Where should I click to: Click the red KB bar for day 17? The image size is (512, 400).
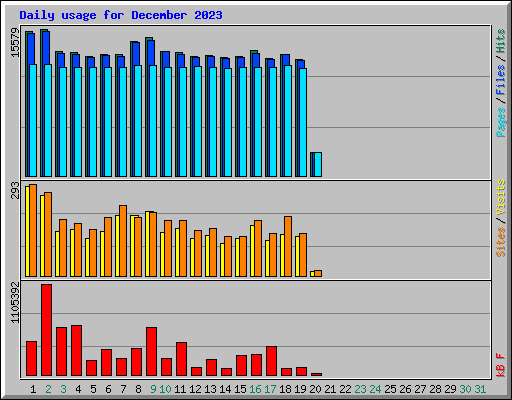(x=272, y=361)
